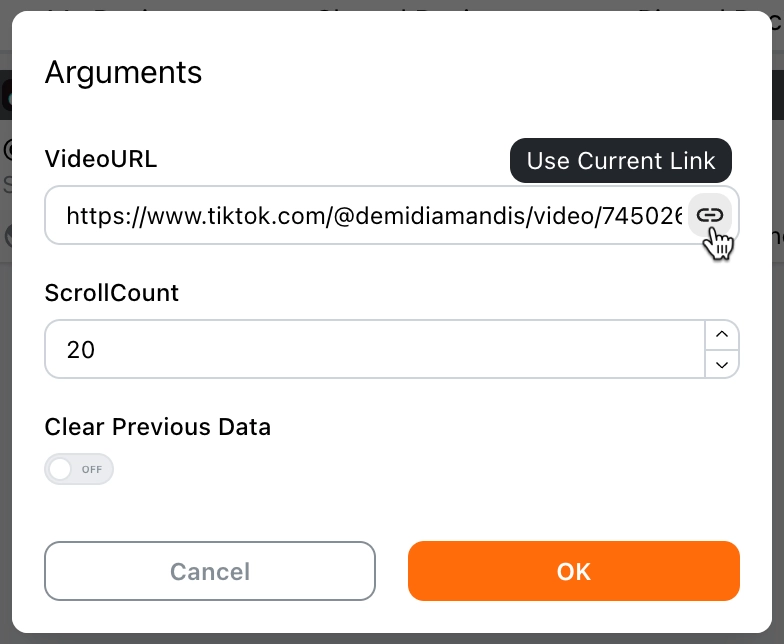Viewport: 784px width, 644px height.
Task: Click the Use Current Link chain icon
Action: click(x=710, y=215)
